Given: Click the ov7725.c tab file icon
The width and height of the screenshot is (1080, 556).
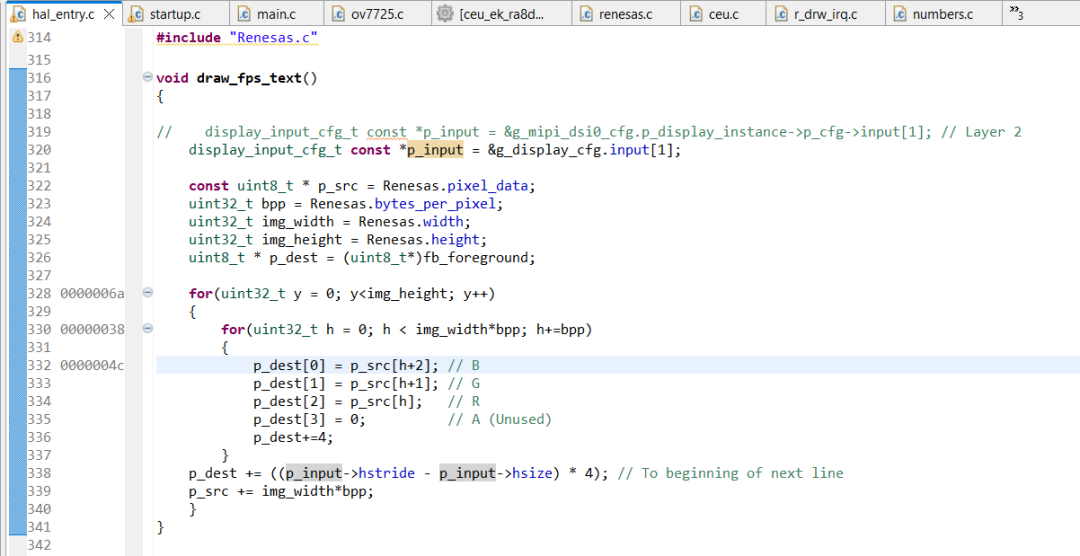Looking at the screenshot, I should click(338, 14).
